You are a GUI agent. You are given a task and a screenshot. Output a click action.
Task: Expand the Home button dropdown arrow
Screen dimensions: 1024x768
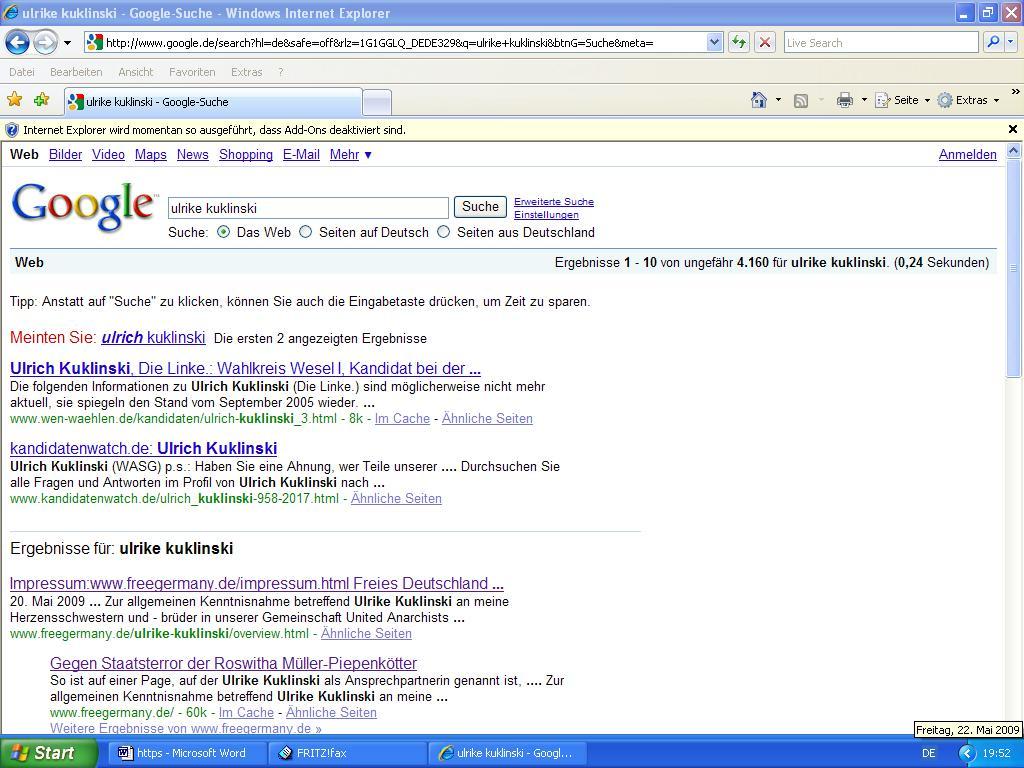pyautogui.click(x=778, y=100)
